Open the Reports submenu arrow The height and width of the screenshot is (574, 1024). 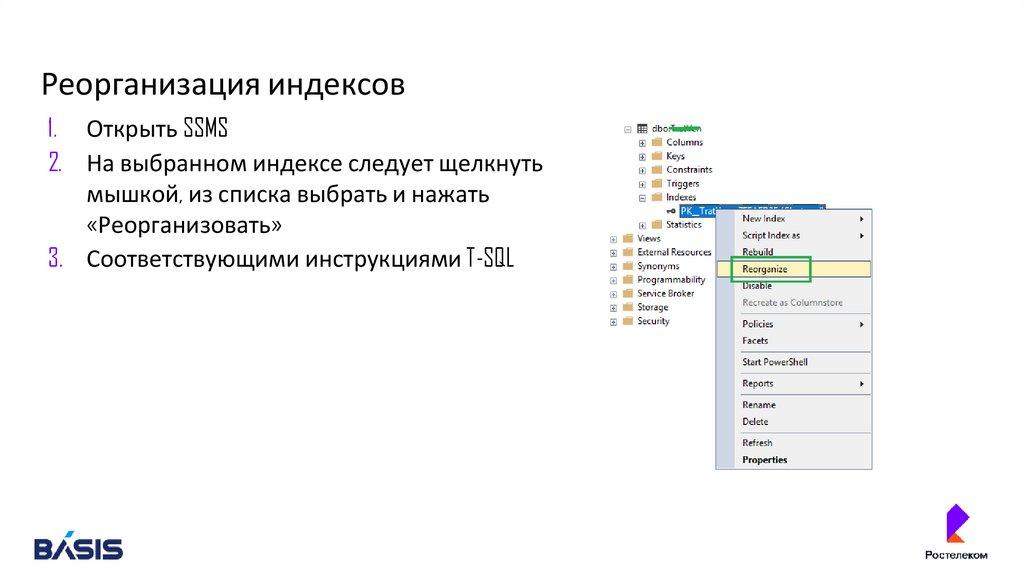[x=861, y=384]
